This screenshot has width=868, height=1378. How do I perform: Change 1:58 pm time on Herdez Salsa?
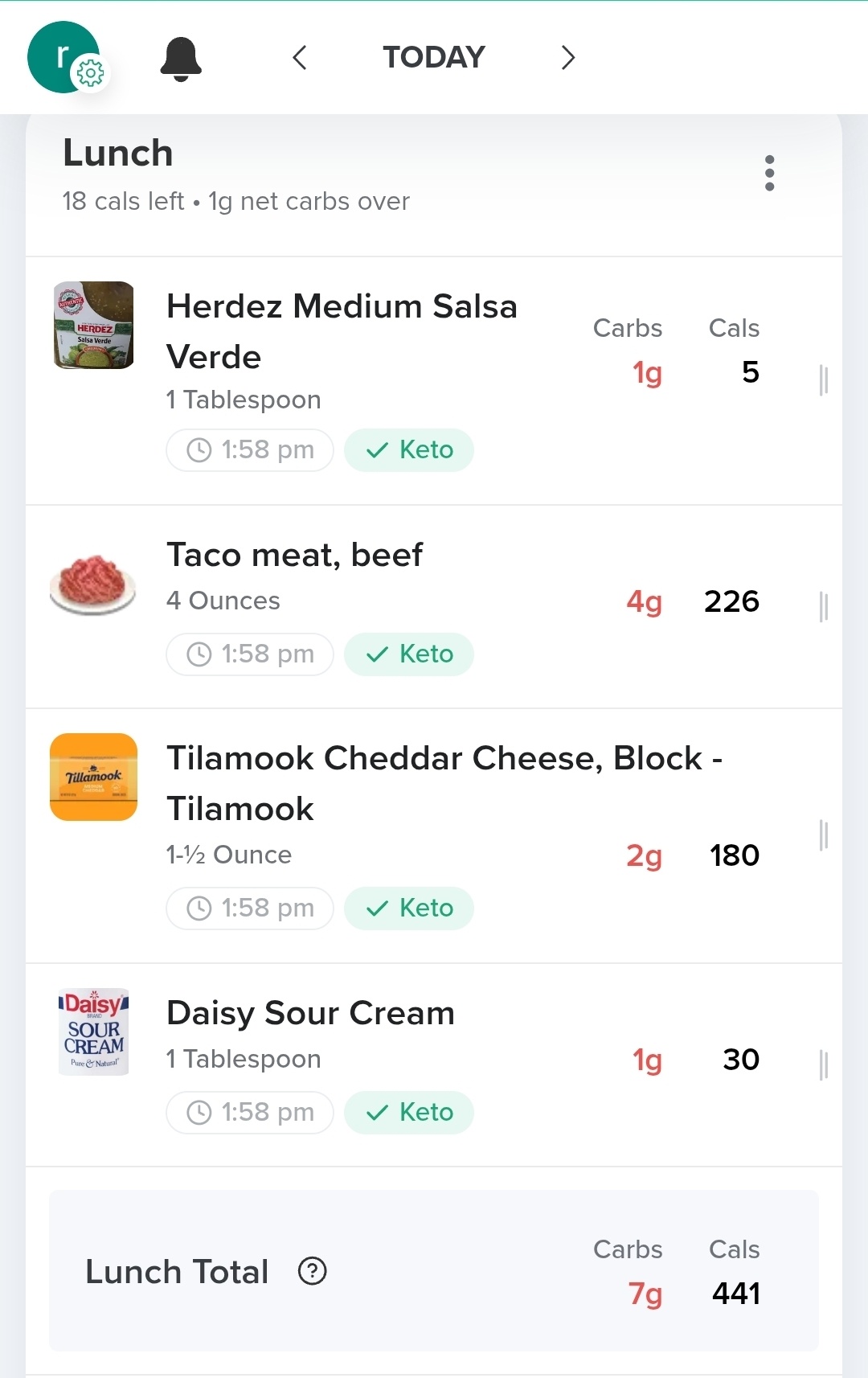(250, 450)
